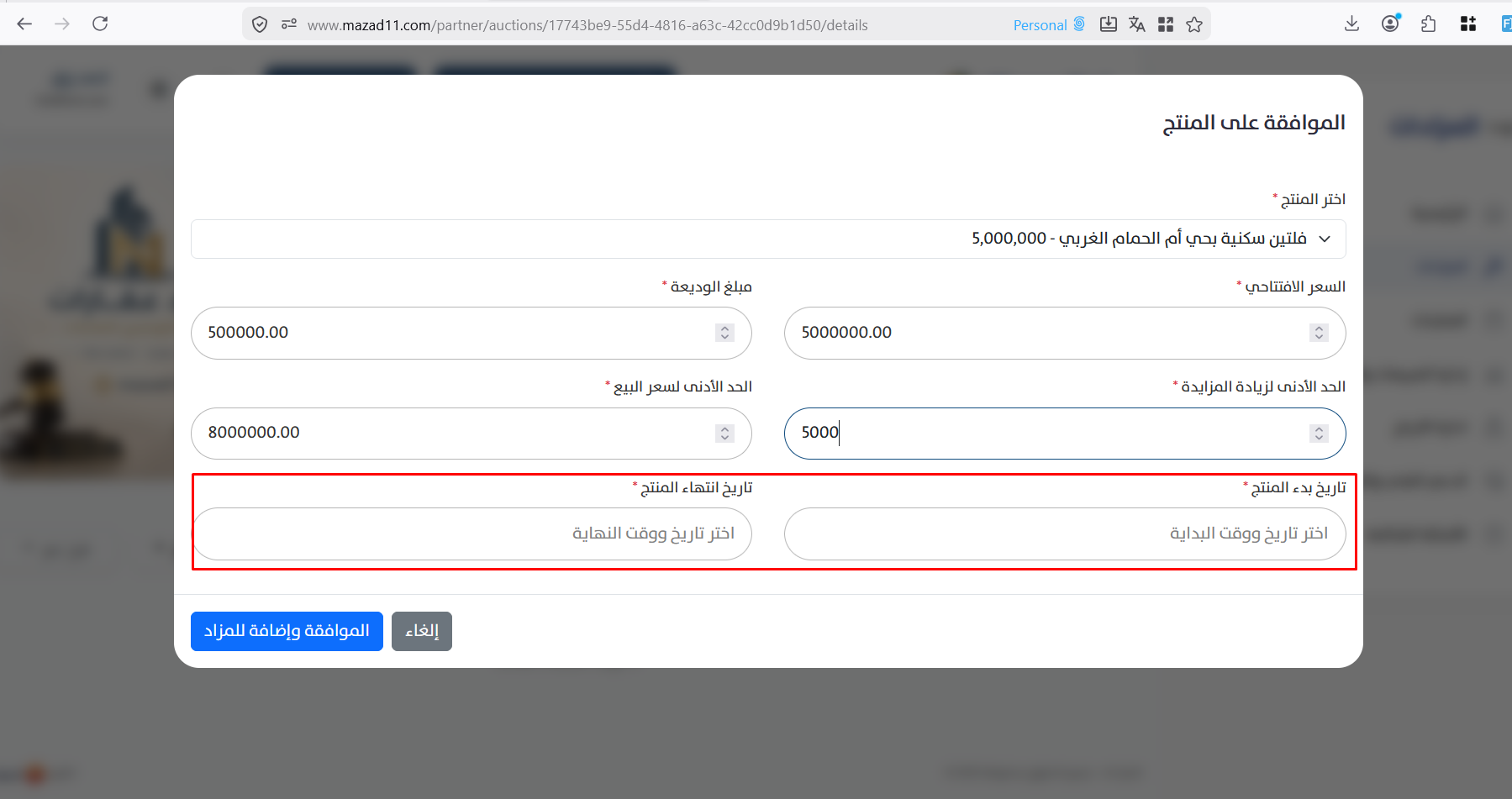
Task: Click blue approve and add to auction button
Action: click(x=287, y=631)
